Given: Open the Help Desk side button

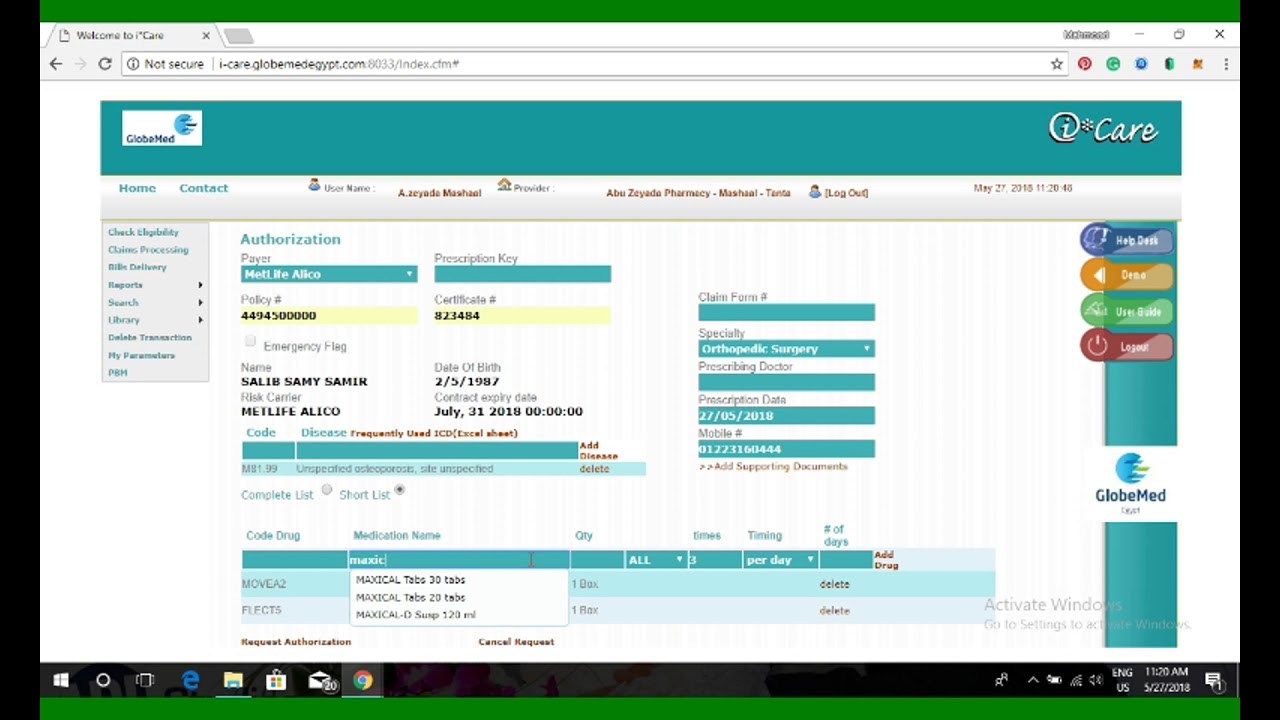Looking at the screenshot, I should tap(1127, 240).
